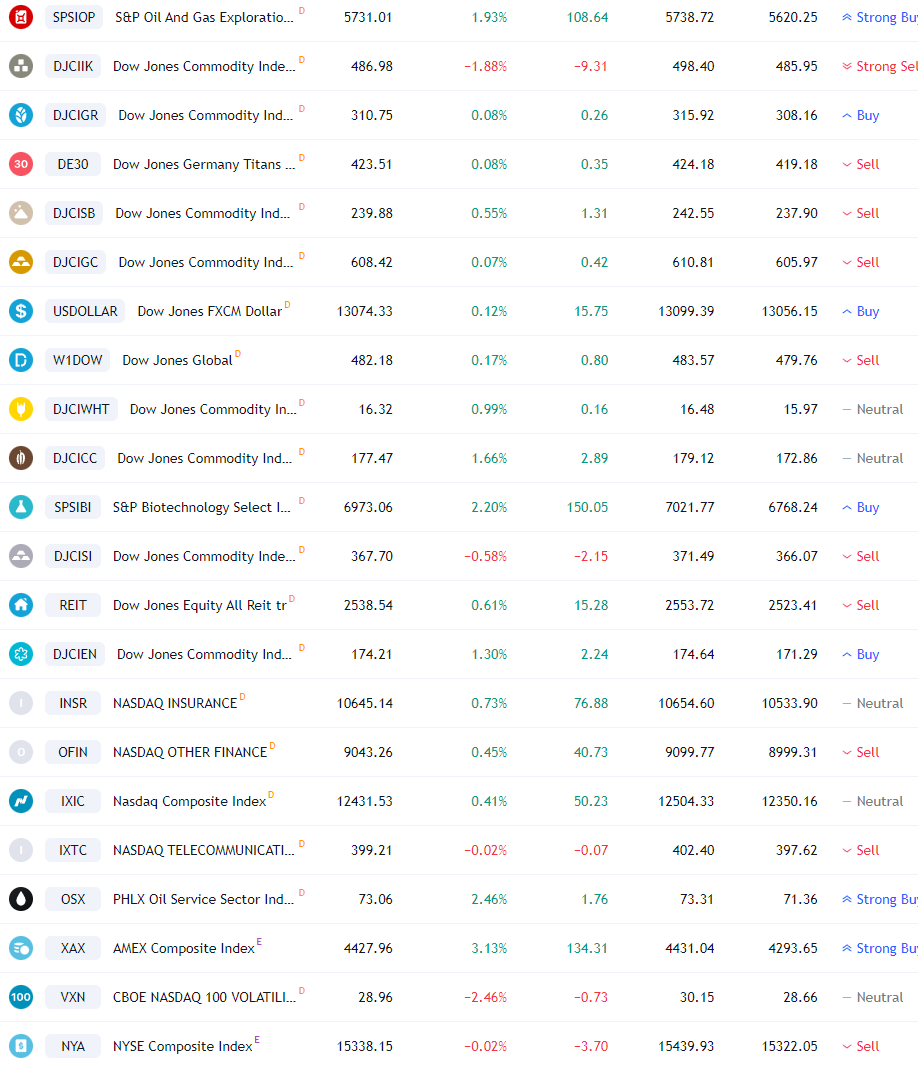
Task: Click NYA low value 15322.05
Action: coord(790,1047)
